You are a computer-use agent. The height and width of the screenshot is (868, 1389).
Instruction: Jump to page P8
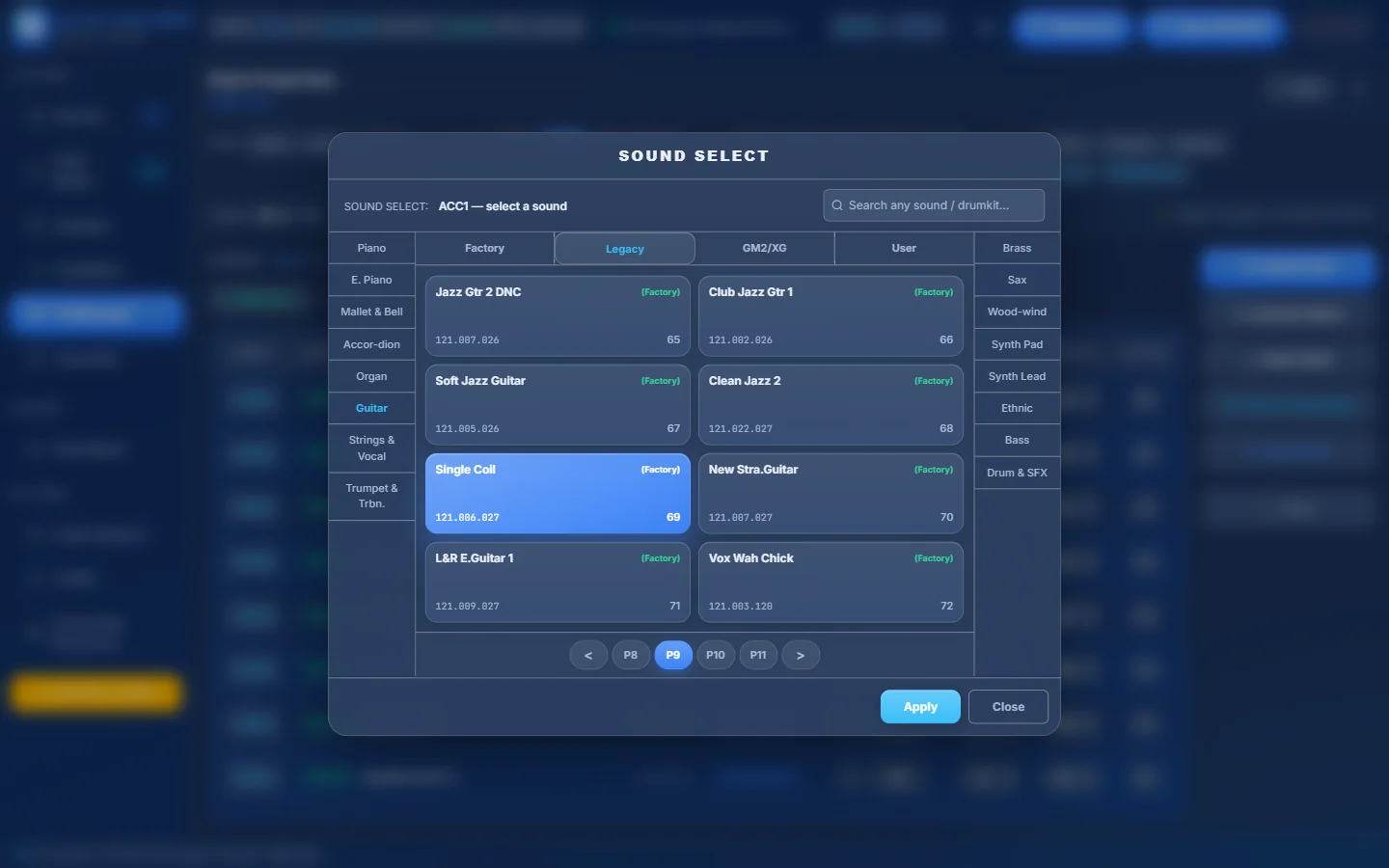coord(631,655)
